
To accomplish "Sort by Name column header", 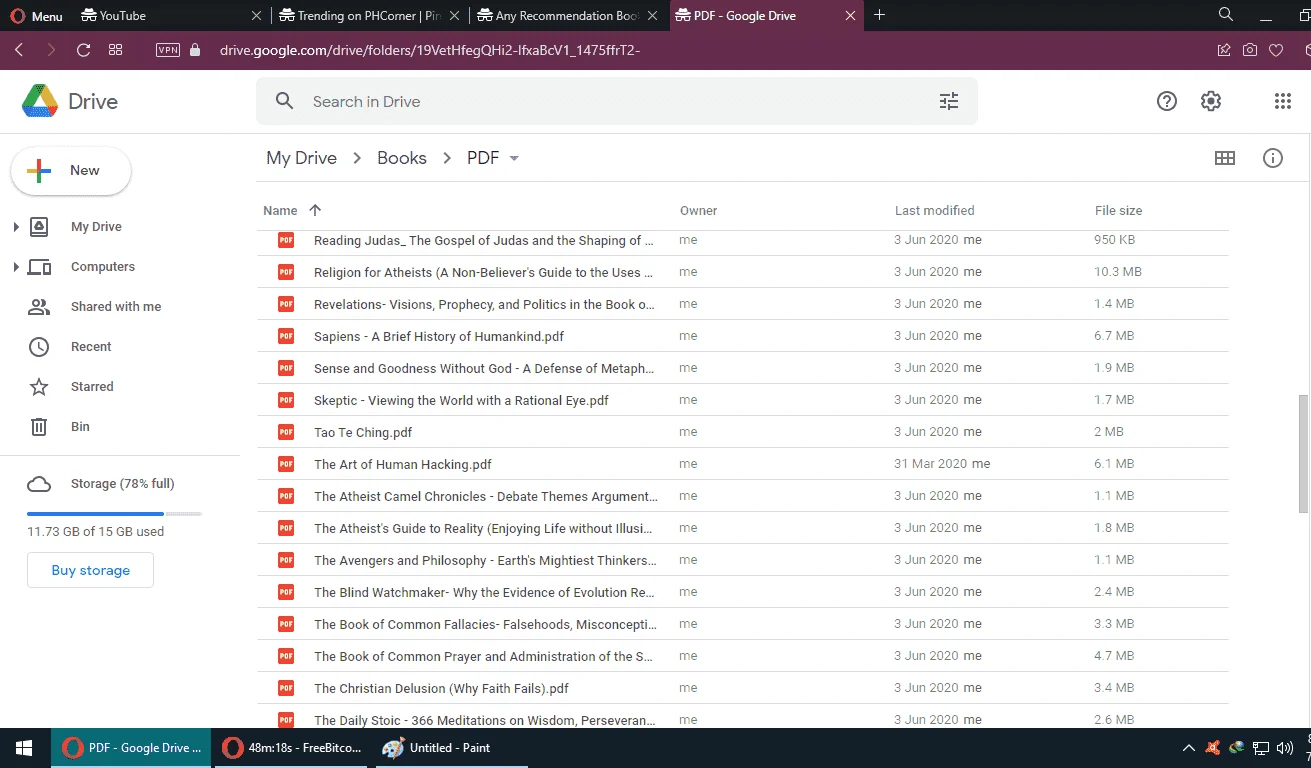I will [280, 211].
